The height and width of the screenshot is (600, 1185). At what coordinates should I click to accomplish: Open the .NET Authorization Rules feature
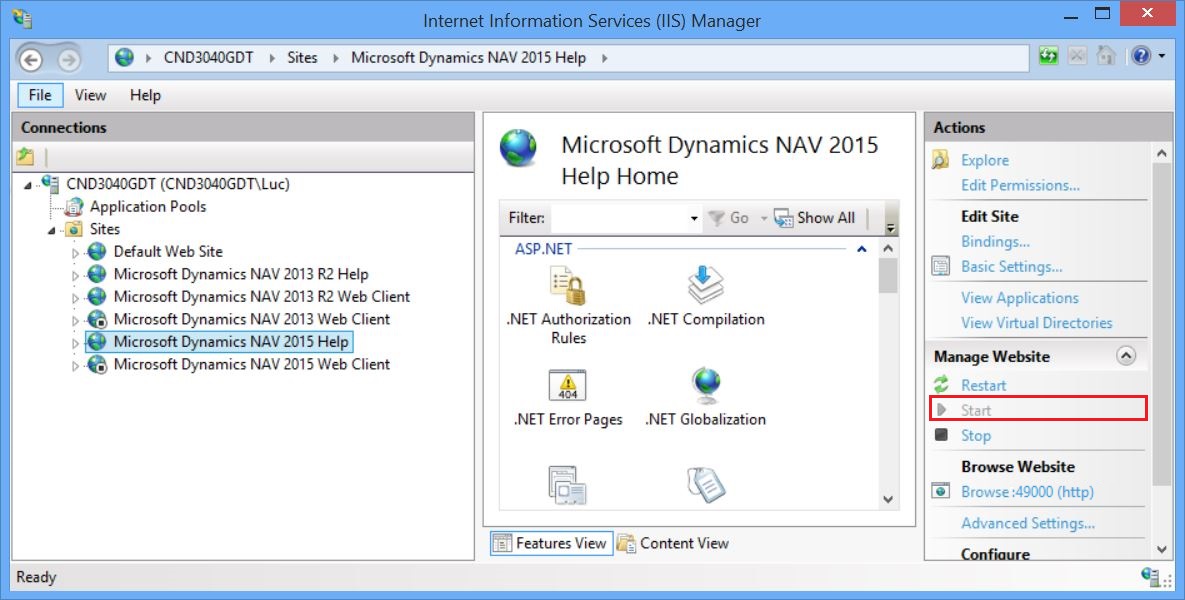pos(568,307)
